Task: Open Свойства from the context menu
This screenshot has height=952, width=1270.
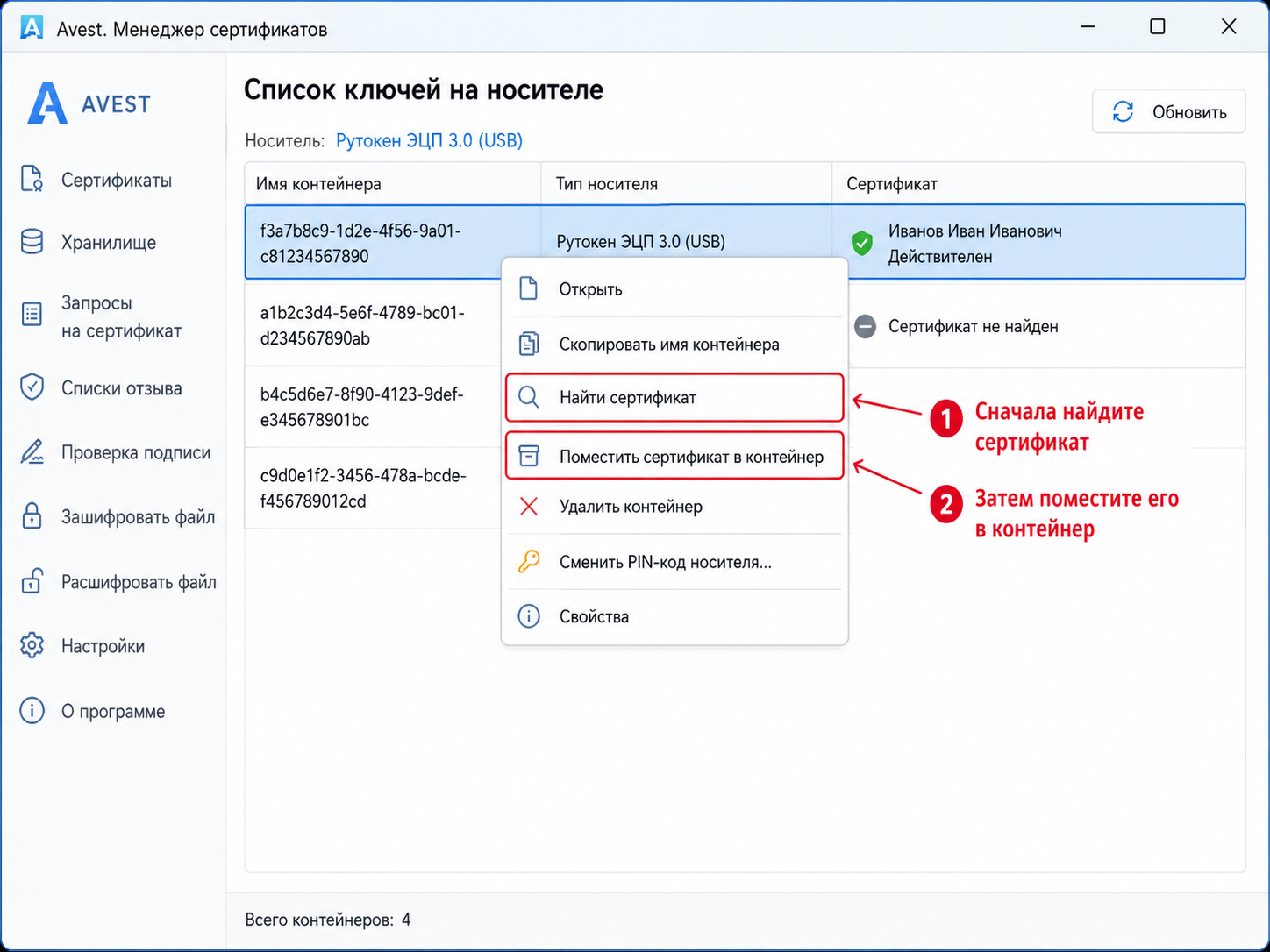Action: coord(674,616)
